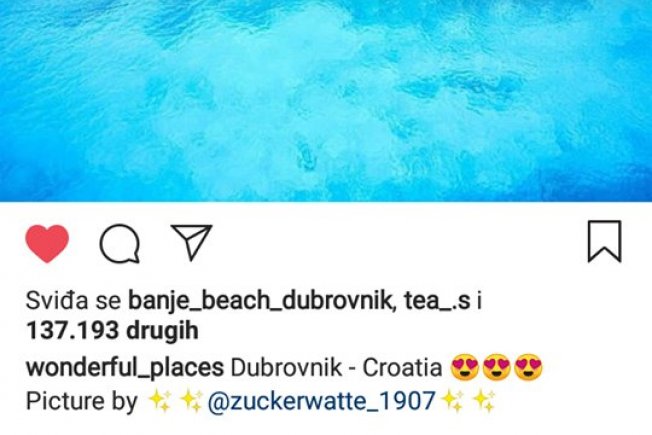Click first sparkles emoji after Picture by
The height and width of the screenshot is (435, 652).
(x=160, y=401)
